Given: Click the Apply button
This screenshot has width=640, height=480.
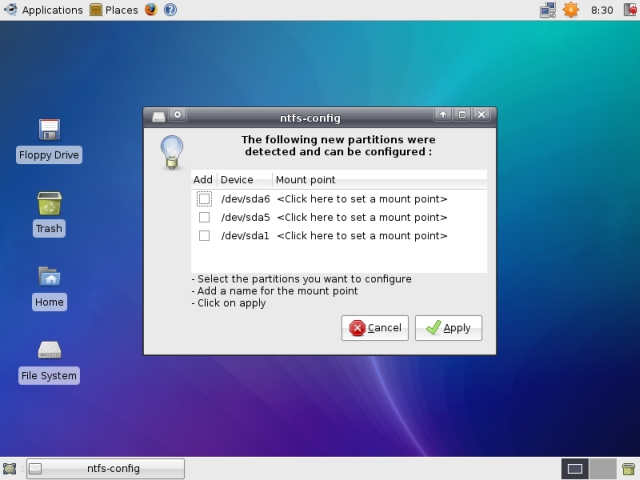Looking at the screenshot, I should [448, 328].
